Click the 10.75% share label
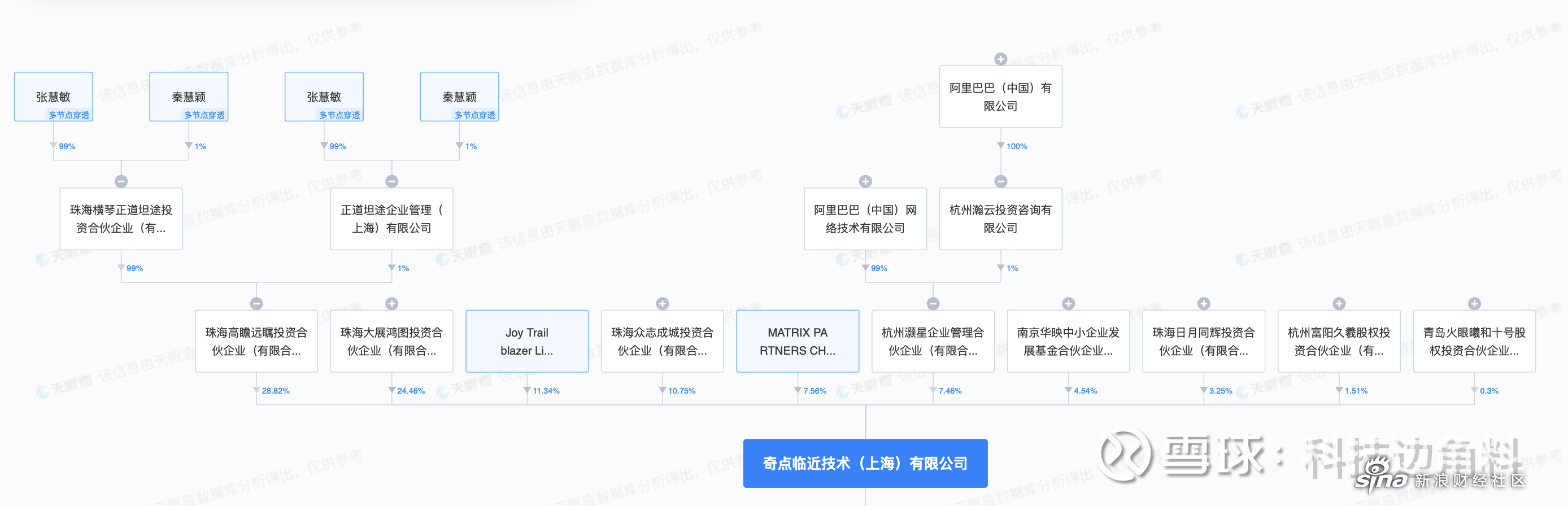 coord(682,391)
